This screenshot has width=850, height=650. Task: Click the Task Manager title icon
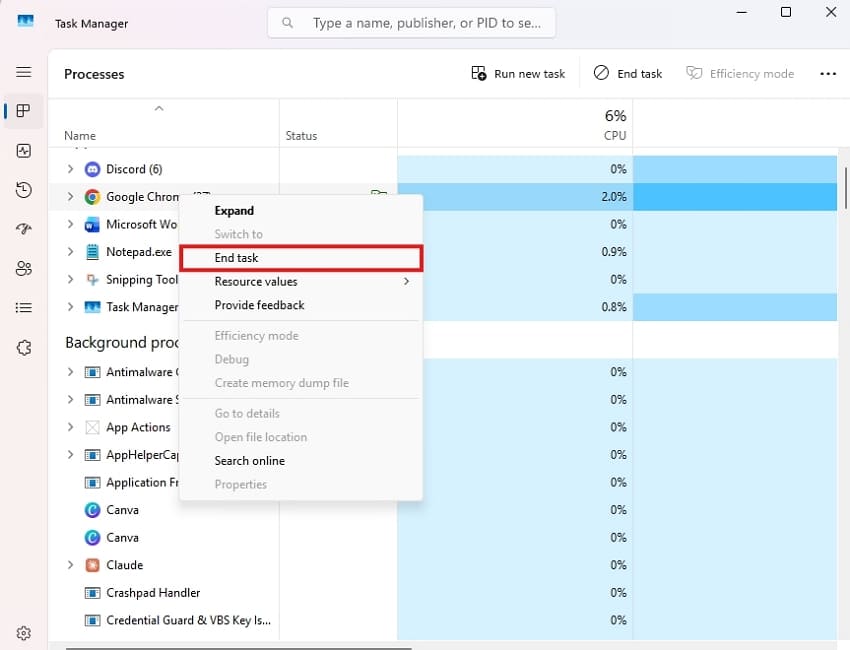25,21
